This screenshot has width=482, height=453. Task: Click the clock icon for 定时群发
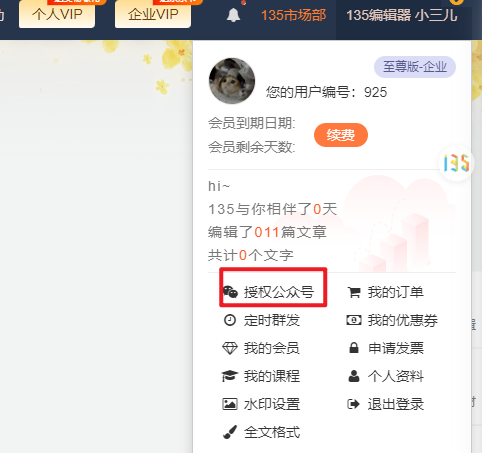click(230, 320)
